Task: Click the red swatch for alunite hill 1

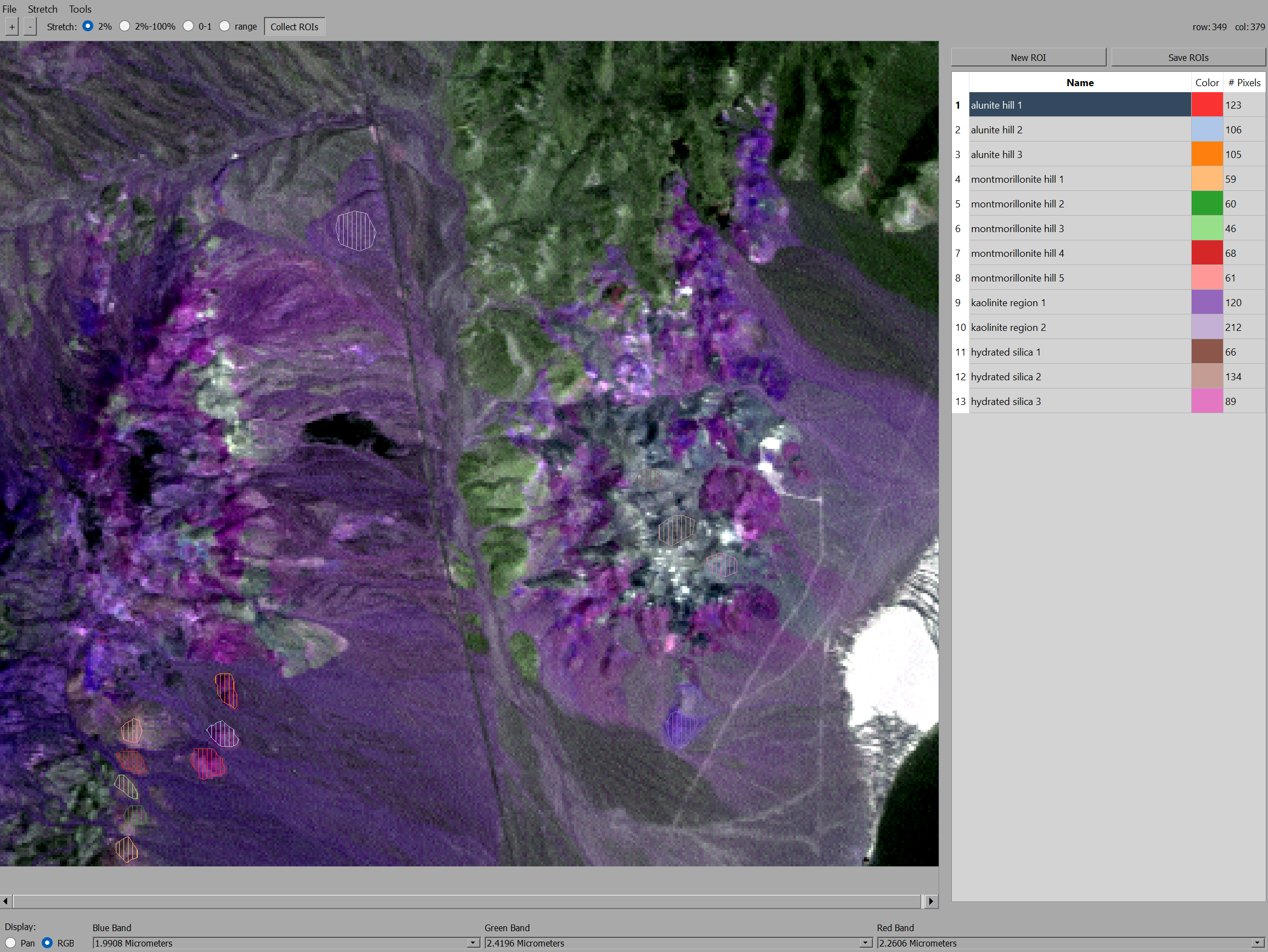Action: click(1207, 105)
